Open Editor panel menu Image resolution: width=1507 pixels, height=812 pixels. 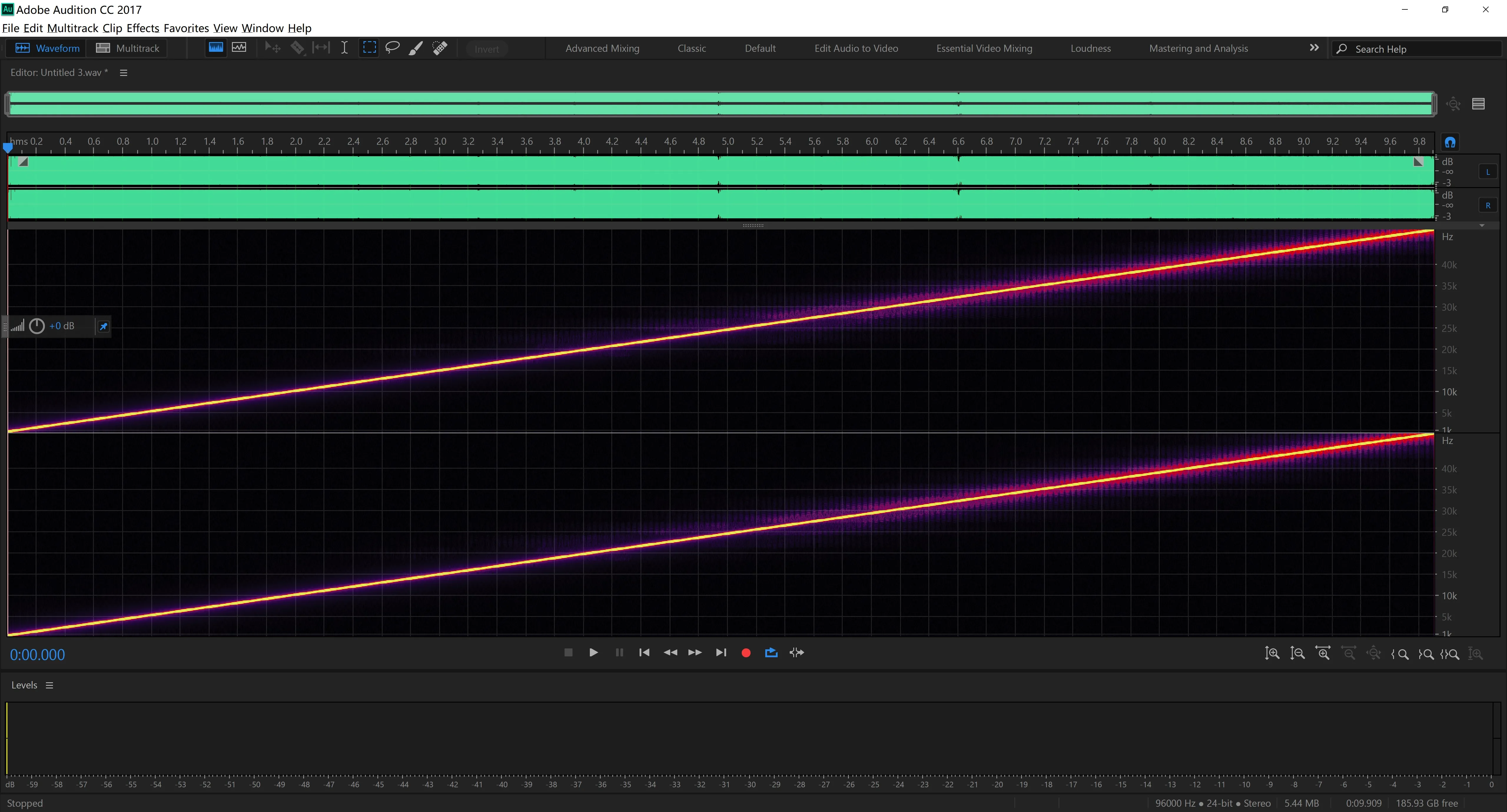point(123,72)
